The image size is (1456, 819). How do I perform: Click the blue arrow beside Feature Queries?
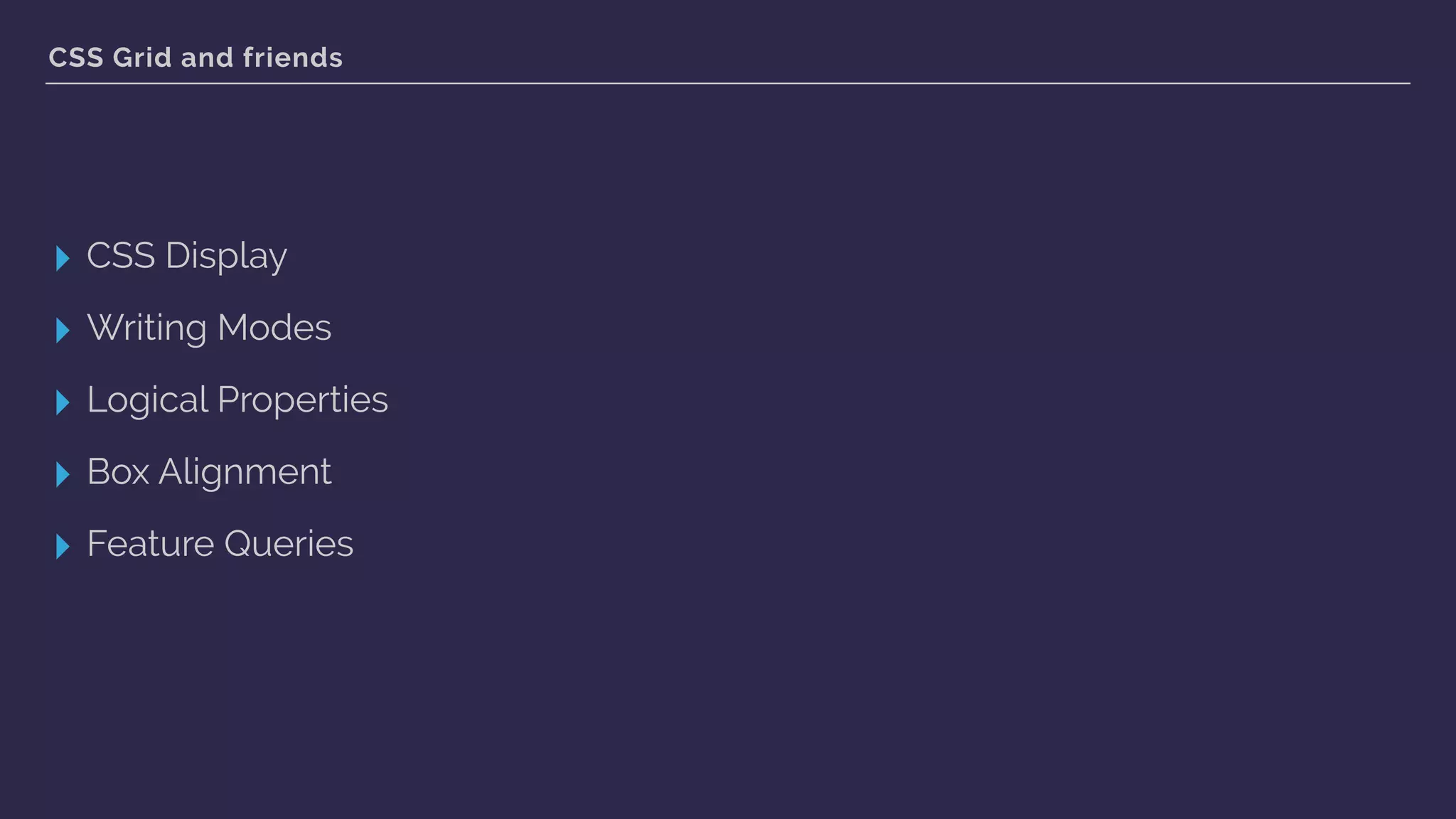pos(63,547)
